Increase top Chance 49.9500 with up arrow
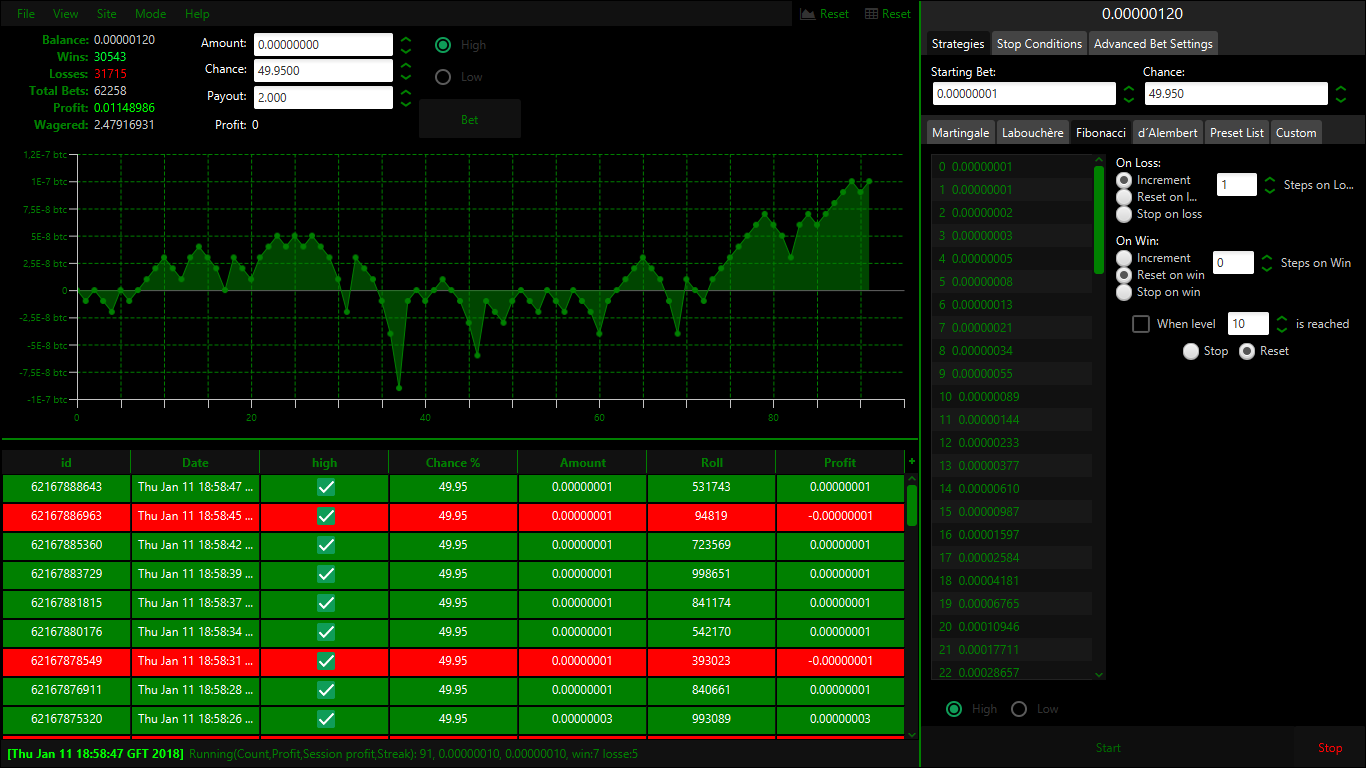 [x=406, y=66]
